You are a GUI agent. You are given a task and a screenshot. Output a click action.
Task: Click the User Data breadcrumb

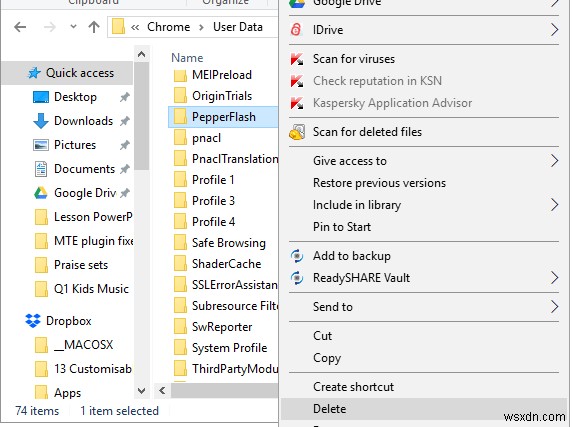pos(238,27)
